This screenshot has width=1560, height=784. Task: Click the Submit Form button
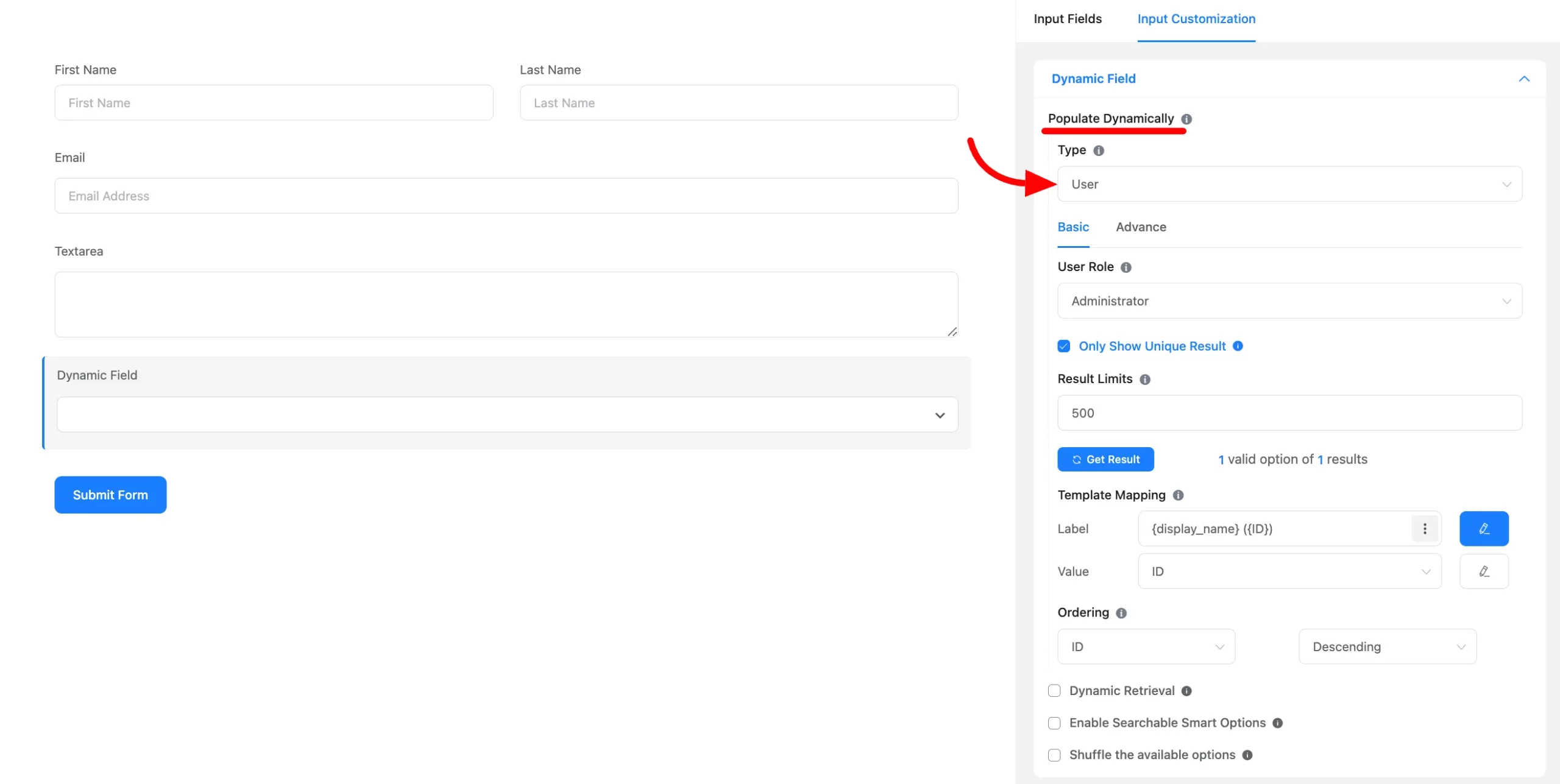111,494
